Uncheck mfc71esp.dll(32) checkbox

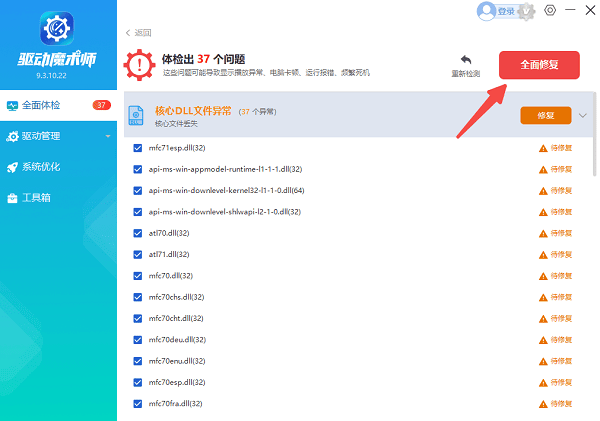point(138,148)
